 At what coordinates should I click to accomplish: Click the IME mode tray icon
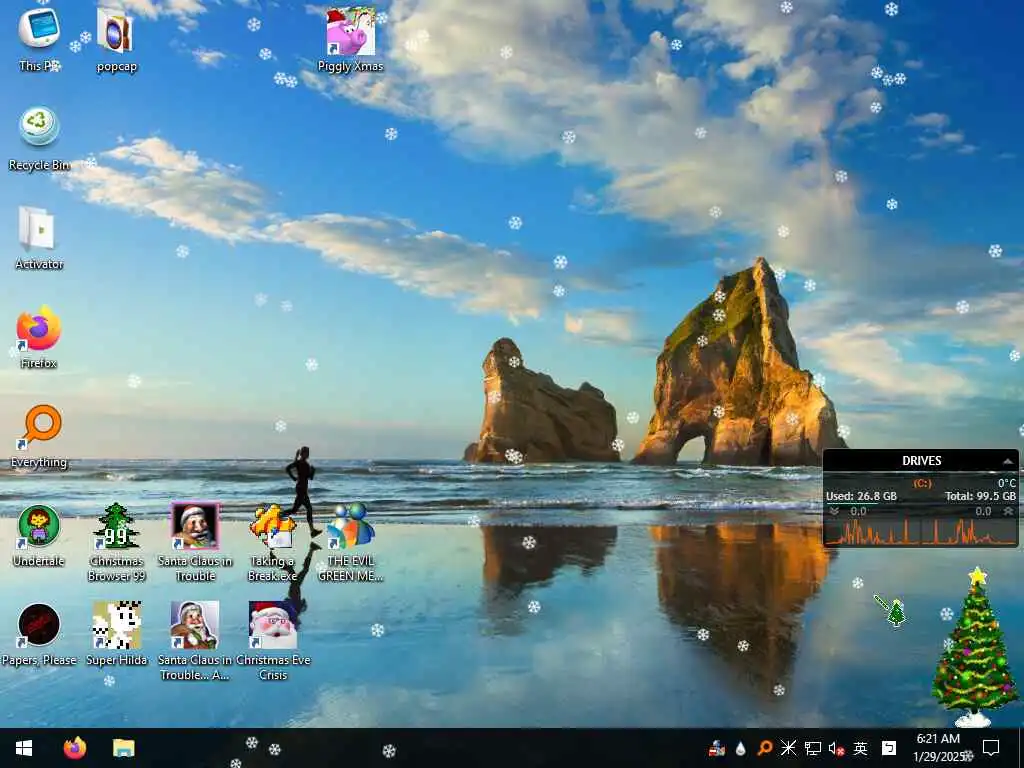(x=889, y=748)
